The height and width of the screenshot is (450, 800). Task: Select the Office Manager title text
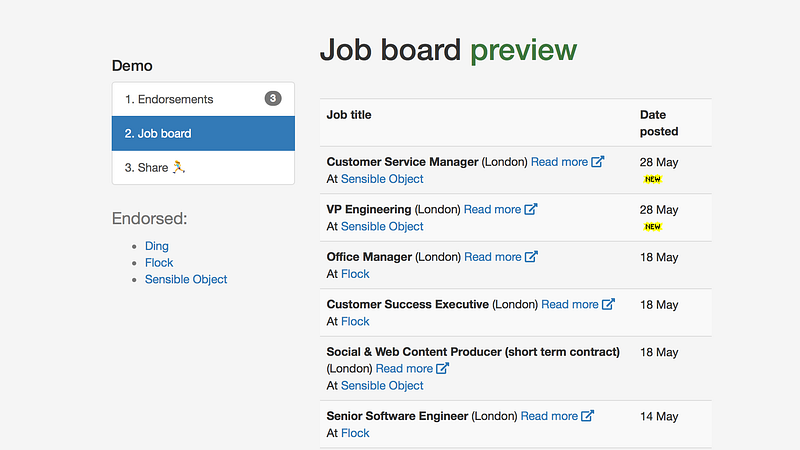(369, 257)
